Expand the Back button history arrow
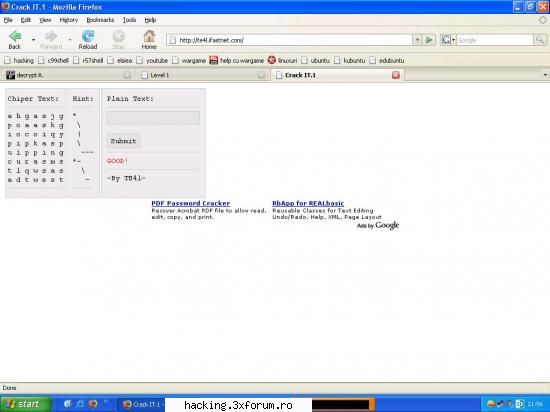The image size is (550, 412). pos(33,40)
